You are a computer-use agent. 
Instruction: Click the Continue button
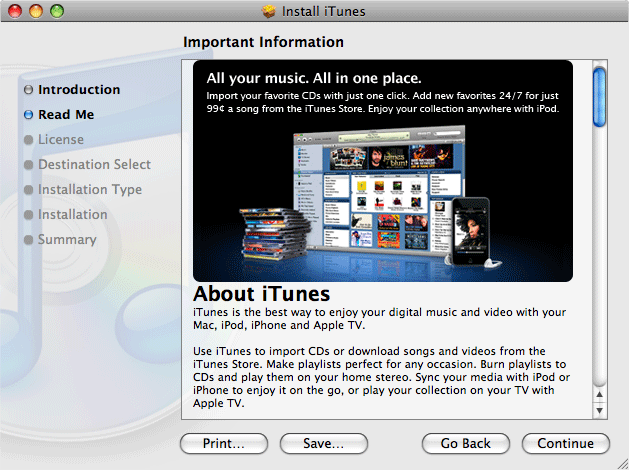tap(566, 443)
